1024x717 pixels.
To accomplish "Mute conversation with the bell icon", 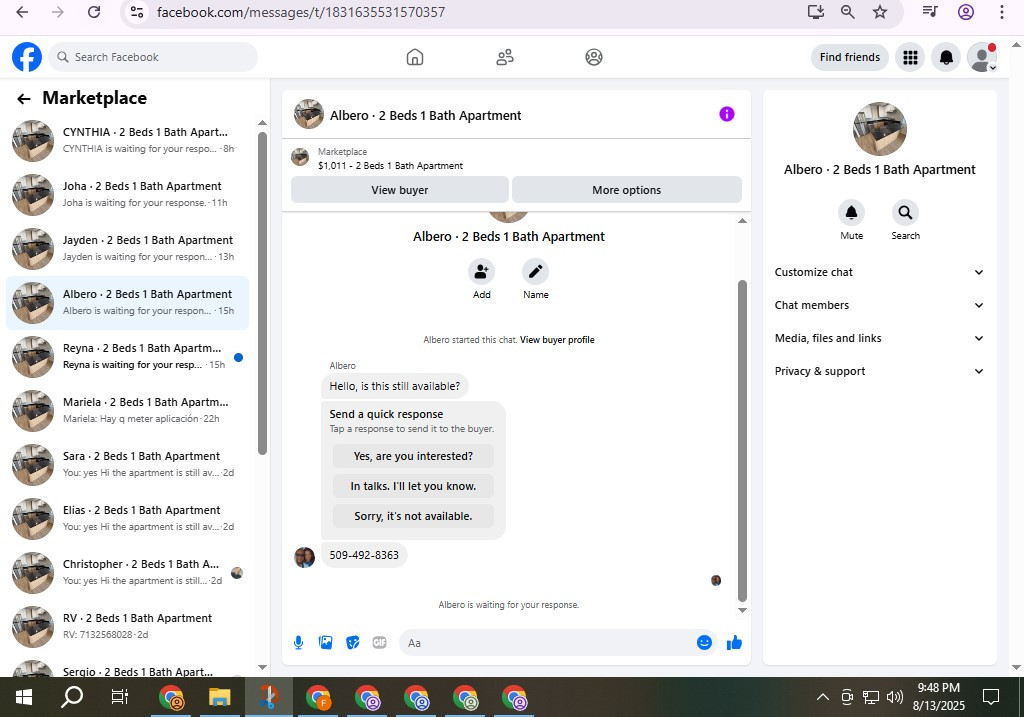I will click(x=852, y=212).
